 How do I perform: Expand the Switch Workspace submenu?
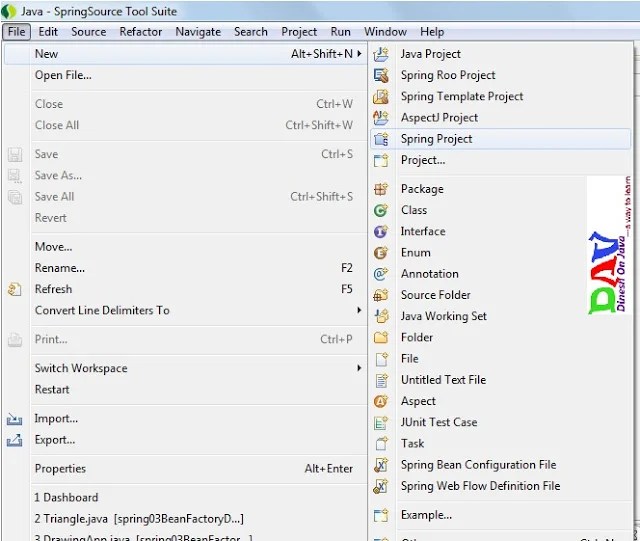pos(359,368)
